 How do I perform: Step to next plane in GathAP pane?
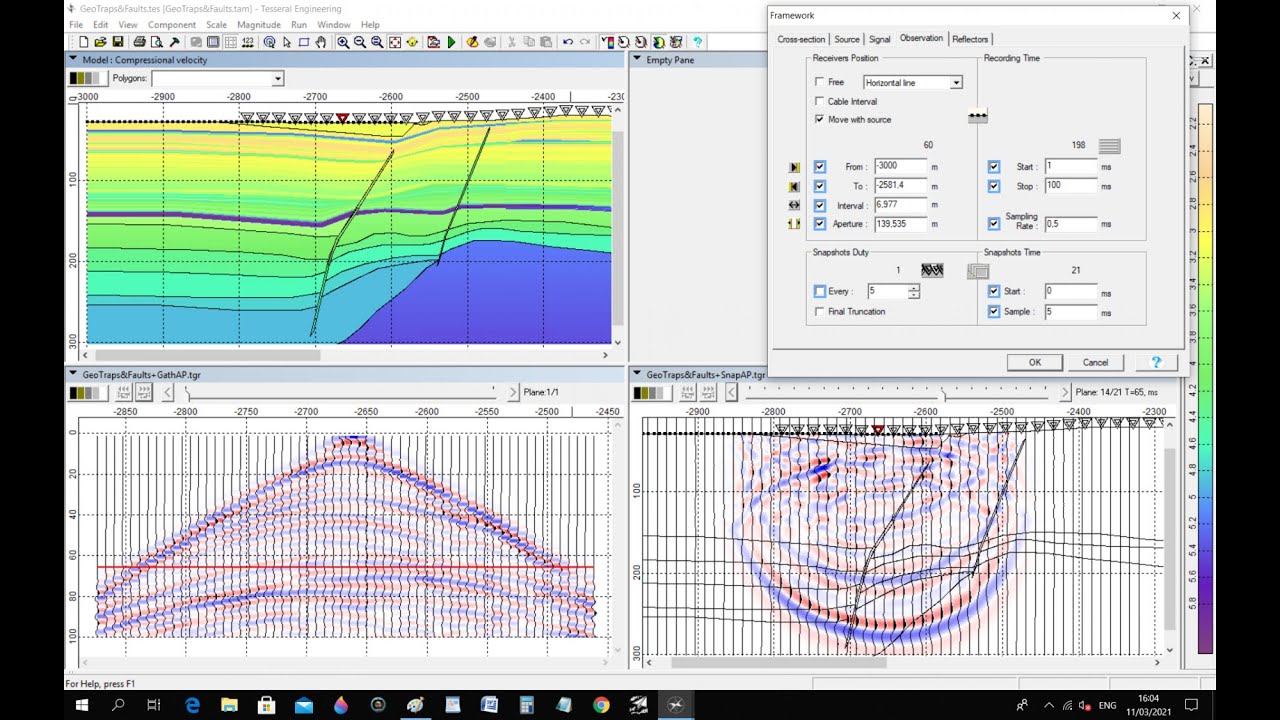513,393
